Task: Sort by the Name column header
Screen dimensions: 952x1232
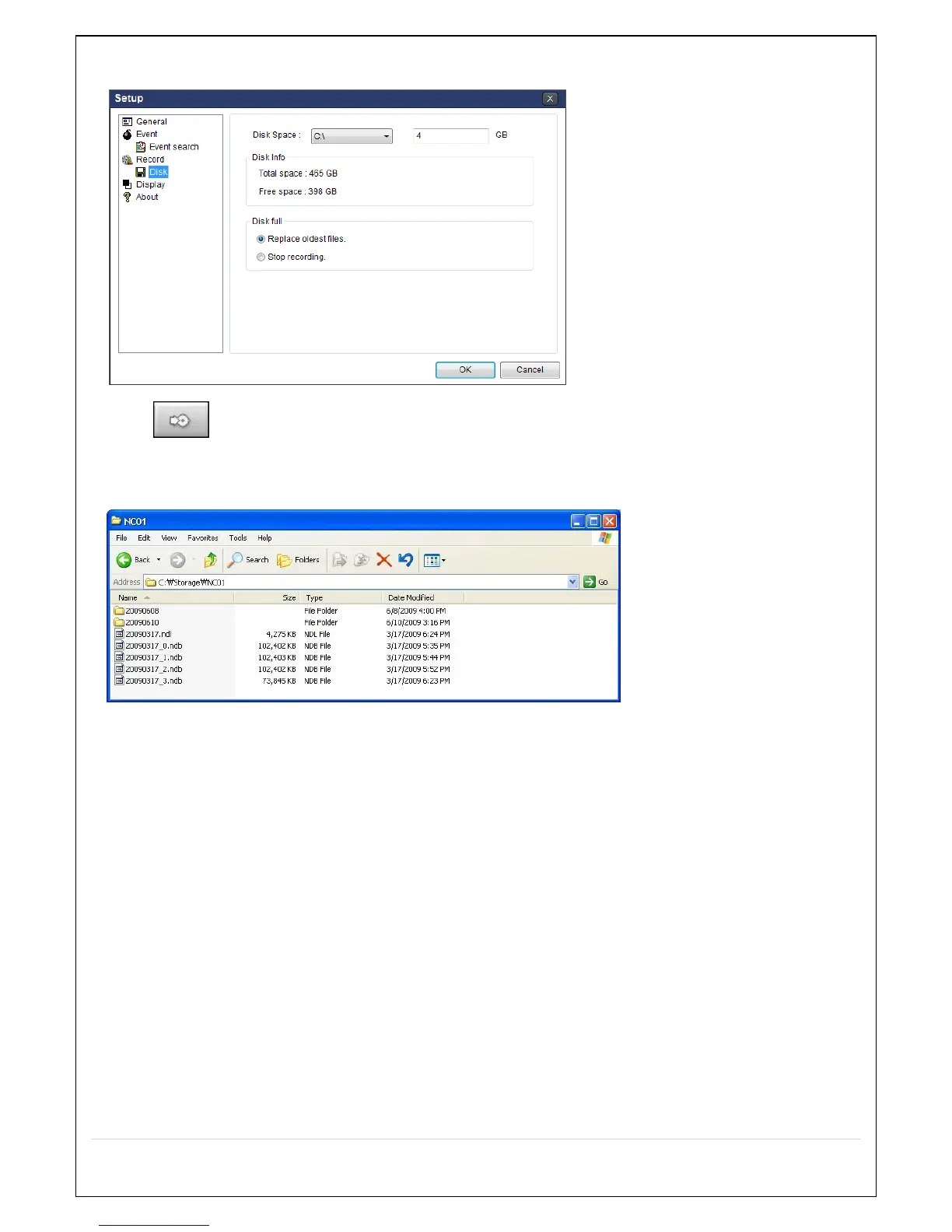Action: coord(174,597)
